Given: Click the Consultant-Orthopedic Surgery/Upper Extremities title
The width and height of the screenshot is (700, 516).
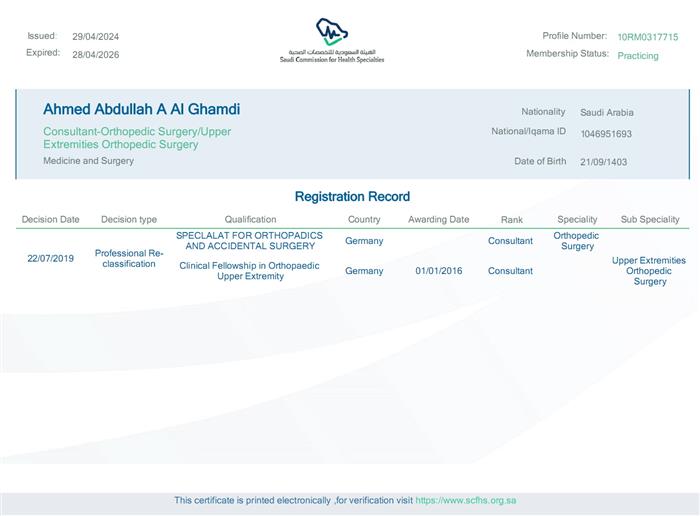Looking at the screenshot, I should coord(137,138).
